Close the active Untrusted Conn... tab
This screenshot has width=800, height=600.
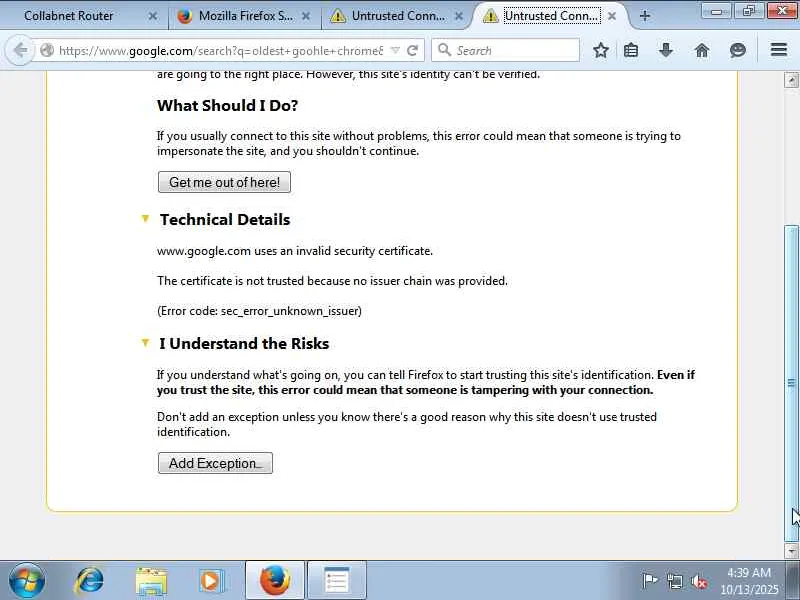coord(612,16)
